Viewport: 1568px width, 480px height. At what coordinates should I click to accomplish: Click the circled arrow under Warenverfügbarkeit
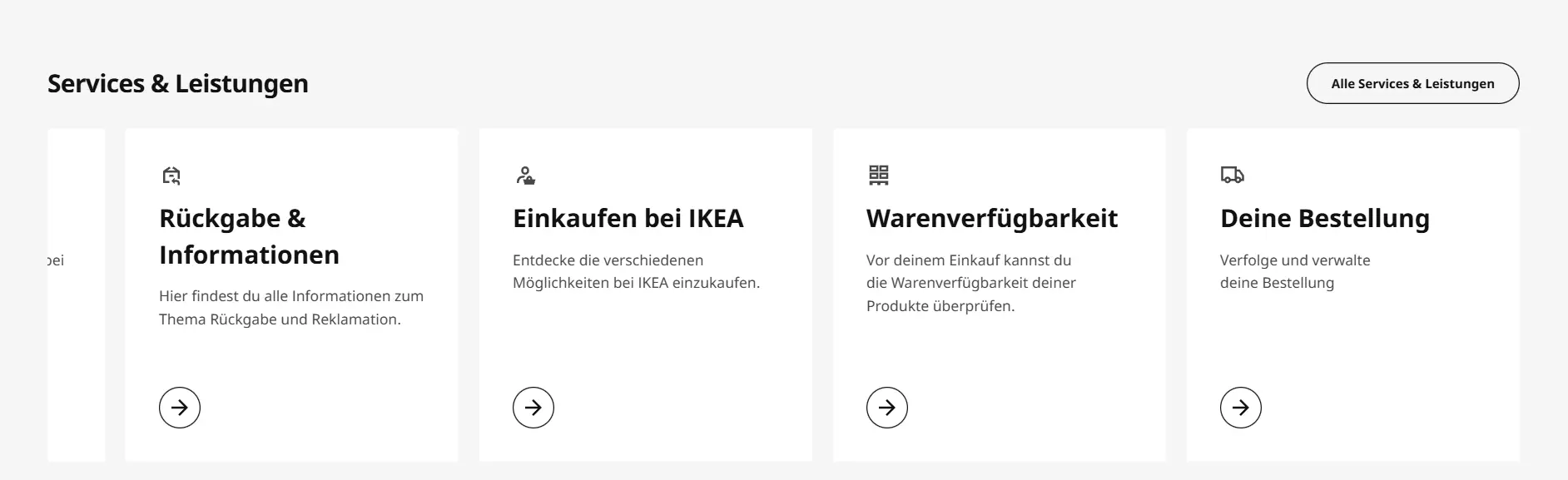tap(887, 408)
